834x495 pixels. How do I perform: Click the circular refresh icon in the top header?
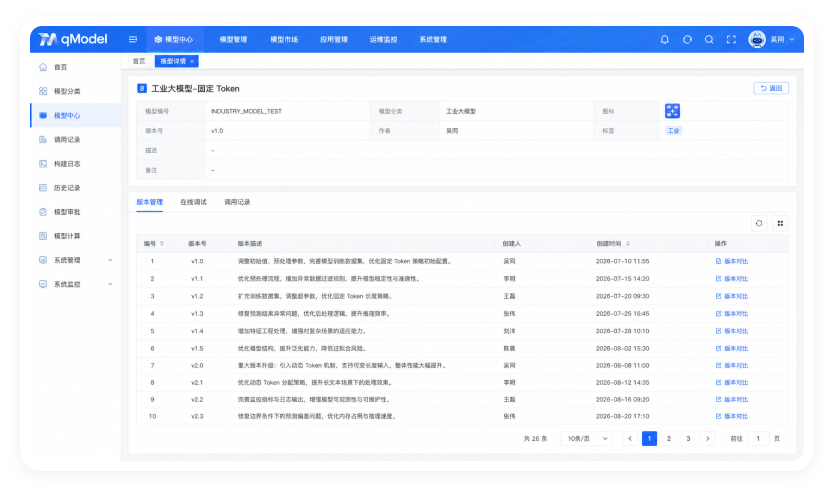(687, 39)
